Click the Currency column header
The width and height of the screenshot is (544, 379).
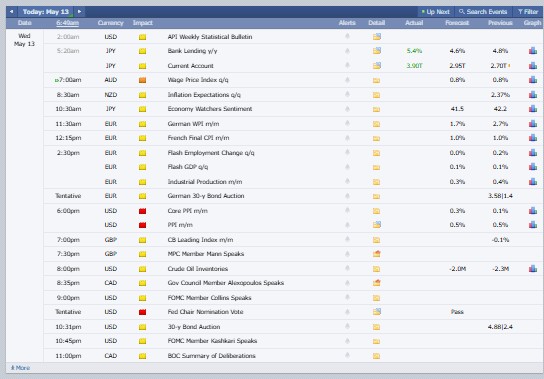pos(110,23)
